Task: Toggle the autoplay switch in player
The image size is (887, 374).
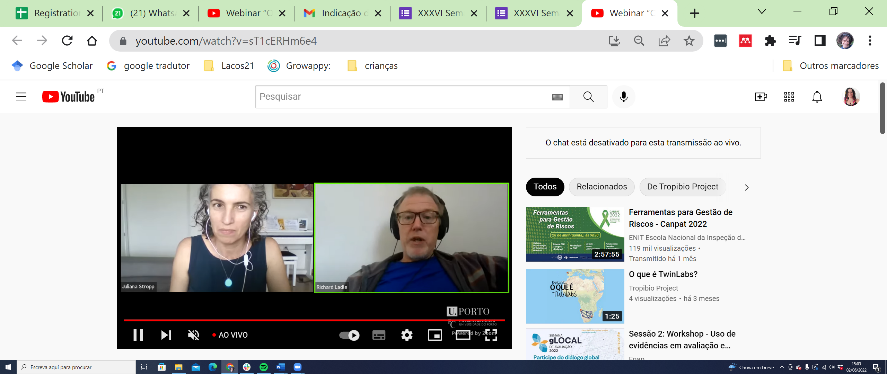Action: pyautogui.click(x=349, y=335)
